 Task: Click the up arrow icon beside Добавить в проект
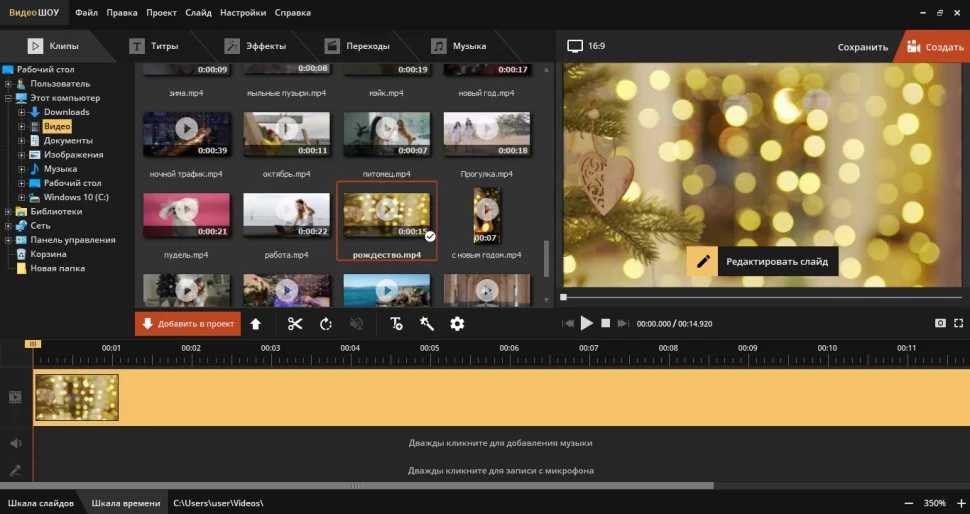coord(256,324)
